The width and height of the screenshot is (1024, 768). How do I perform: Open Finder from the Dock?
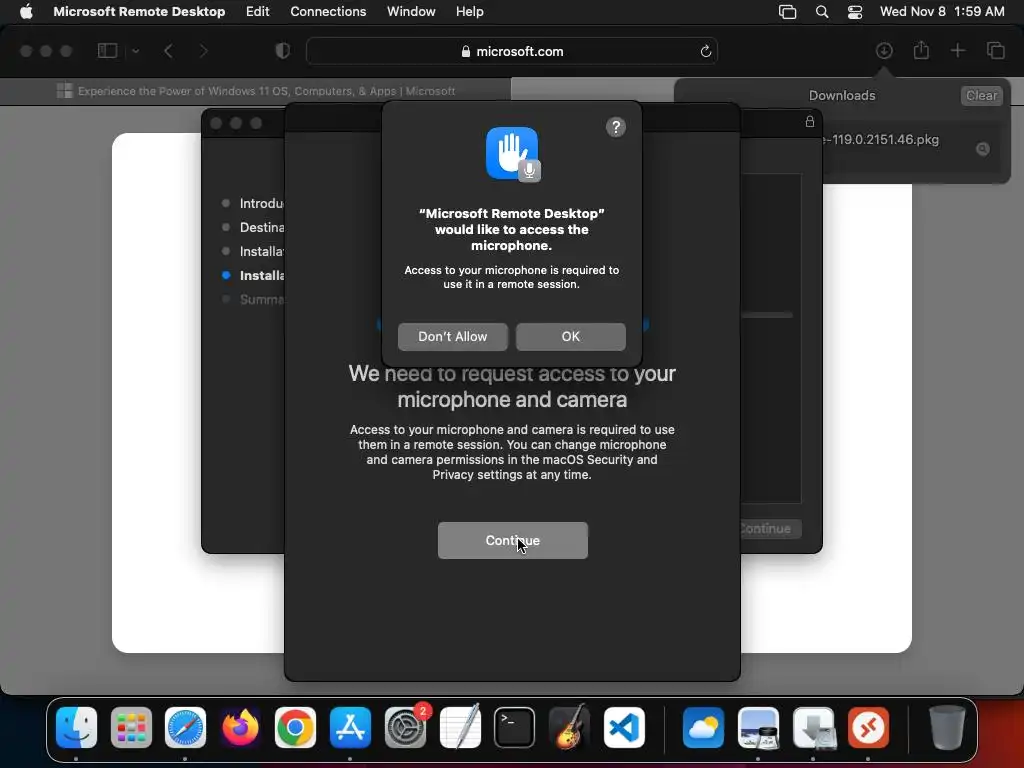[76, 727]
